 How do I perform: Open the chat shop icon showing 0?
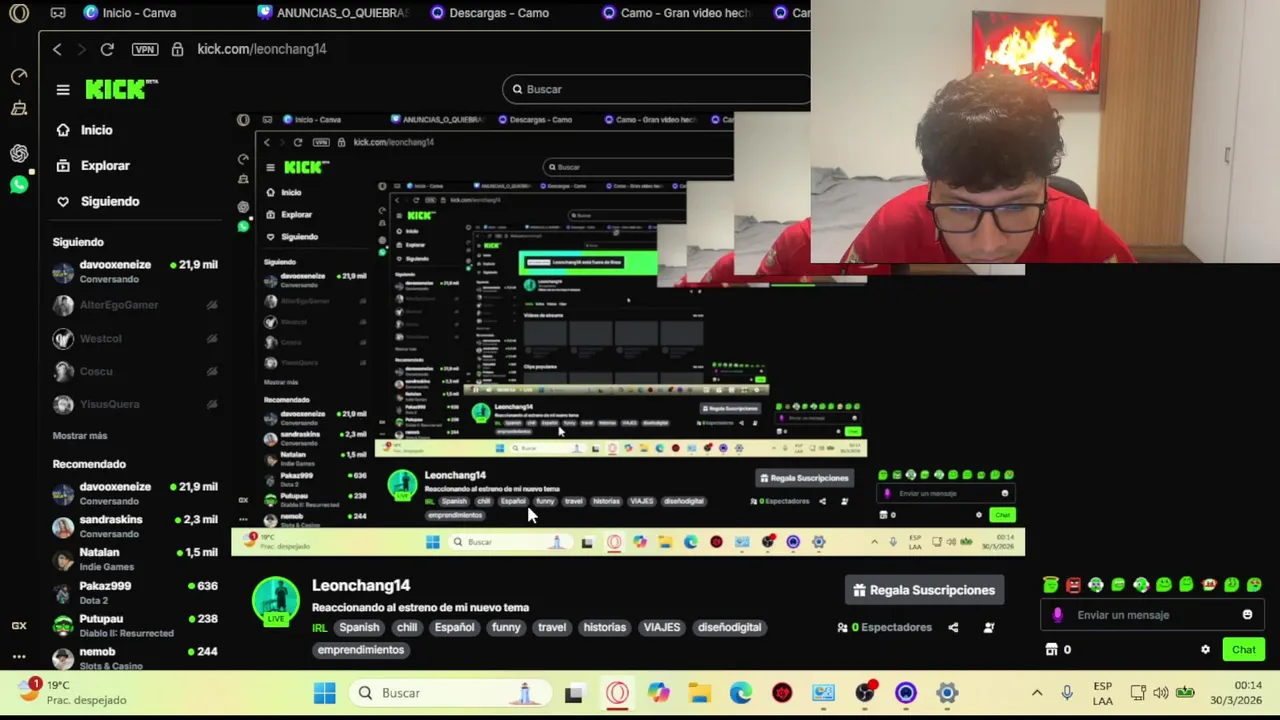point(1058,650)
